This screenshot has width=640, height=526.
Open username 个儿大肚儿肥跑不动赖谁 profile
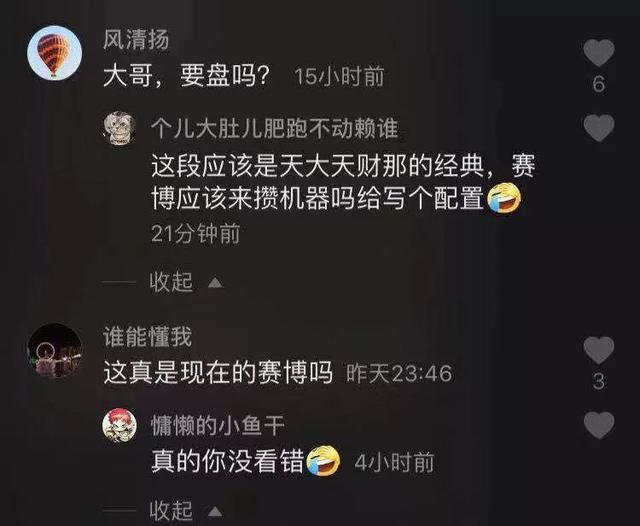pyautogui.click(x=274, y=128)
